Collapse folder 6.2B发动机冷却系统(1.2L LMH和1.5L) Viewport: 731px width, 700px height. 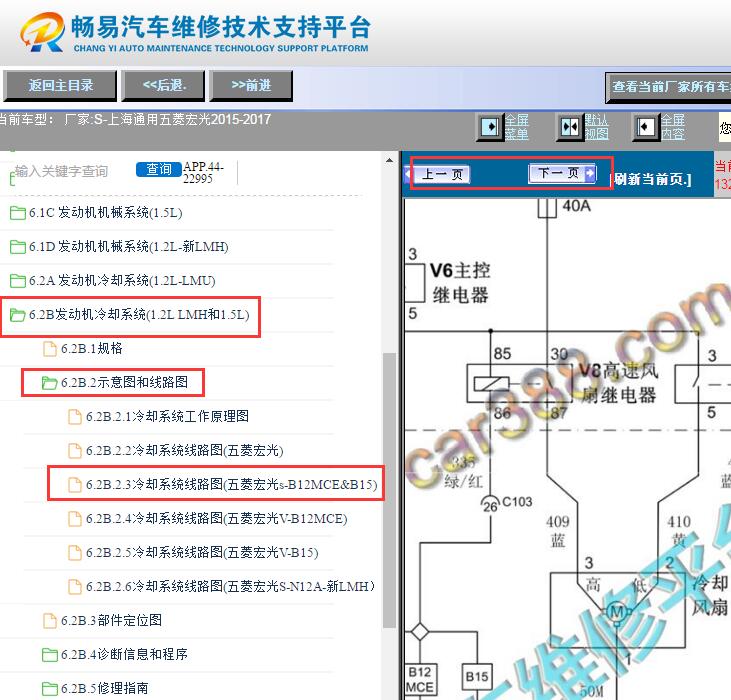[x=139, y=315]
